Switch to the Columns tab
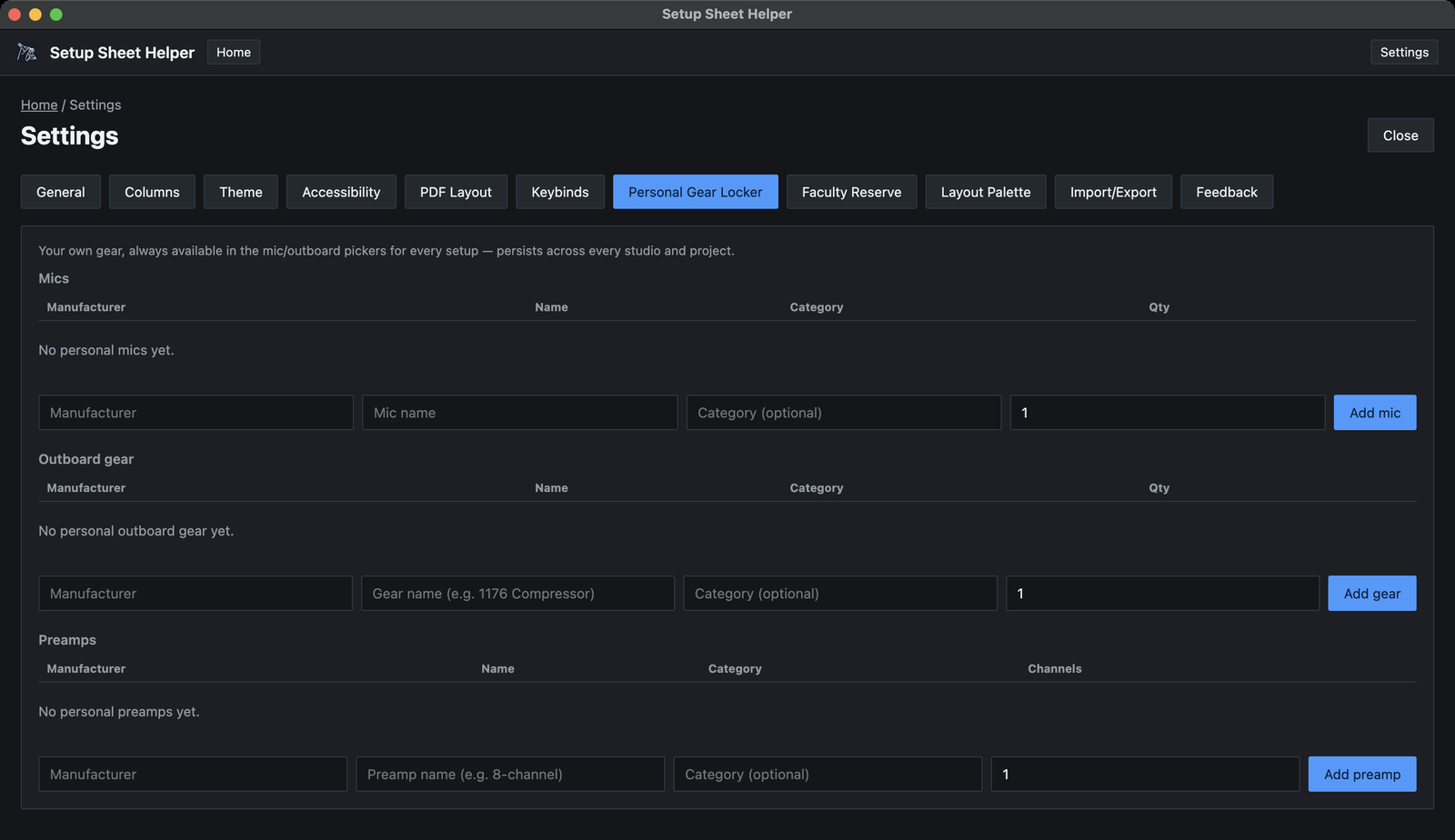Screen dimensions: 1455x840 152,192
